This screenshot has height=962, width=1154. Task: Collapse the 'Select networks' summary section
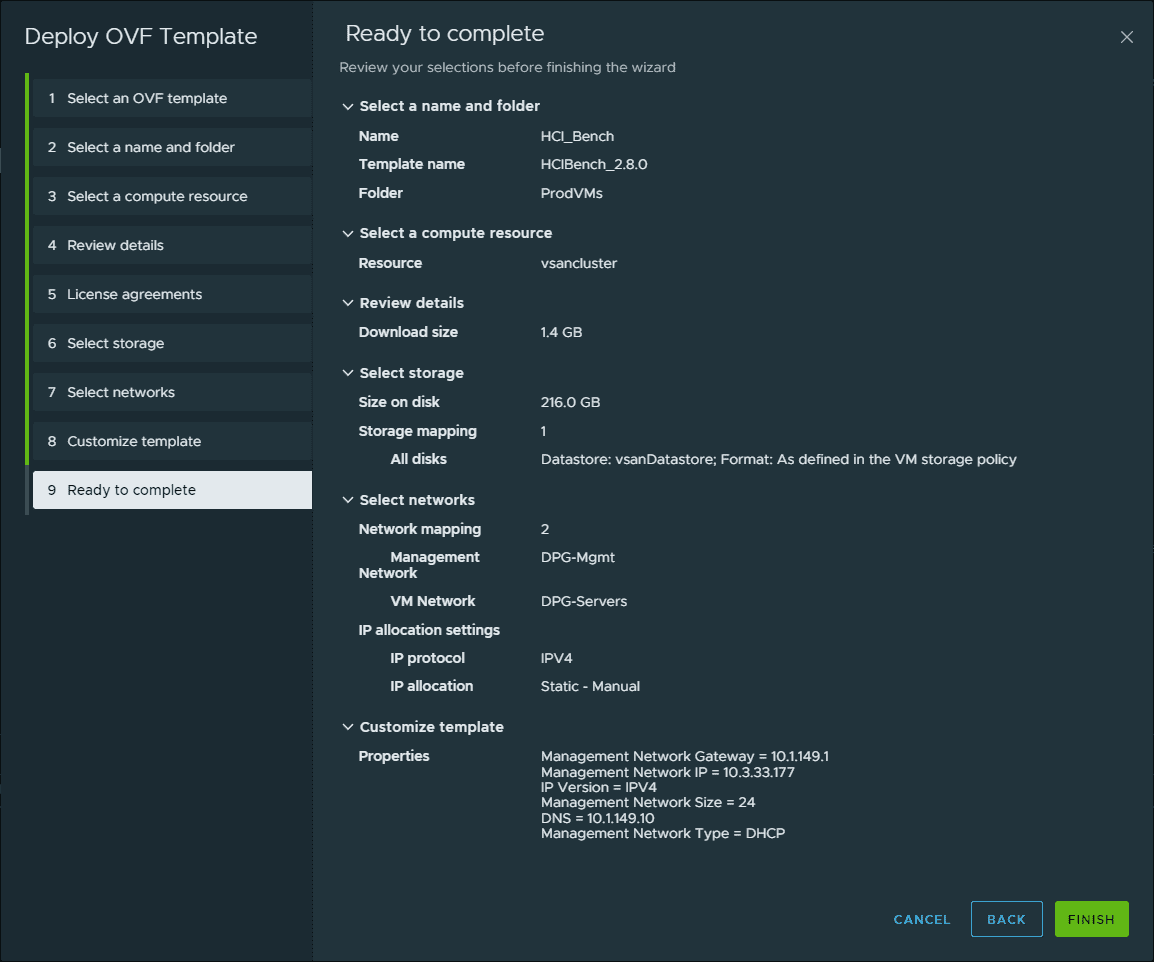[348, 500]
